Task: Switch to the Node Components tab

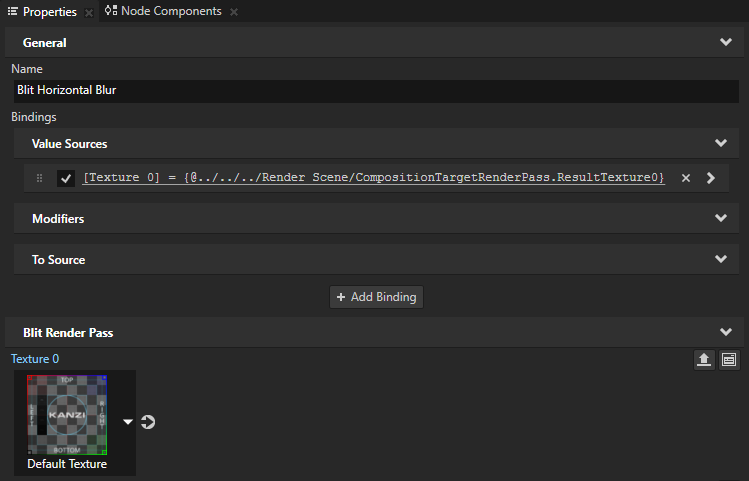Action: tap(170, 11)
